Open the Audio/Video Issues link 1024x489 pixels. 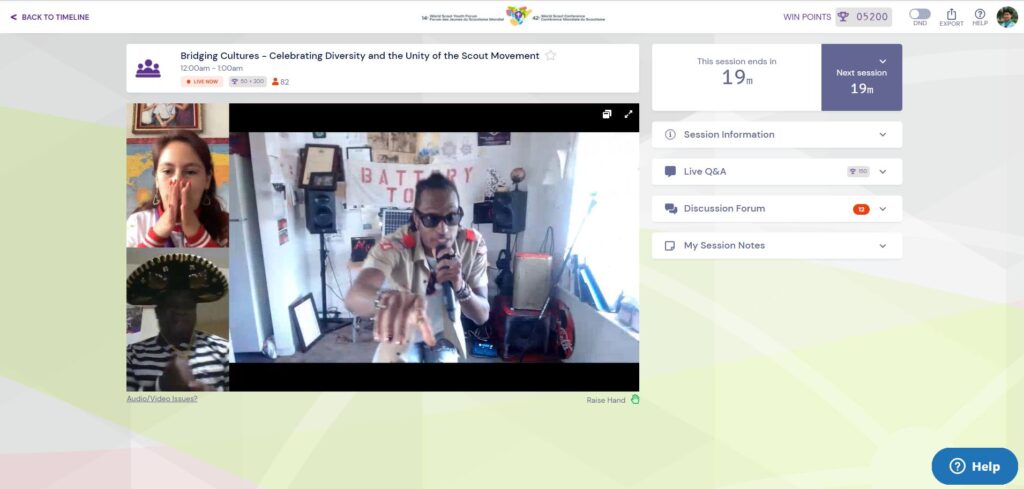[162, 399]
